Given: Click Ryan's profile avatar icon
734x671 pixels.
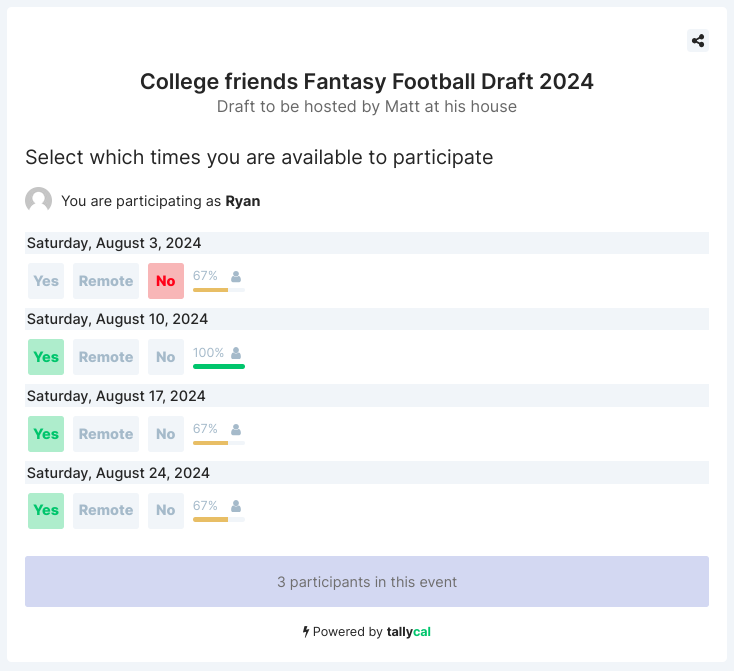Looking at the screenshot, I should [39, 200].
